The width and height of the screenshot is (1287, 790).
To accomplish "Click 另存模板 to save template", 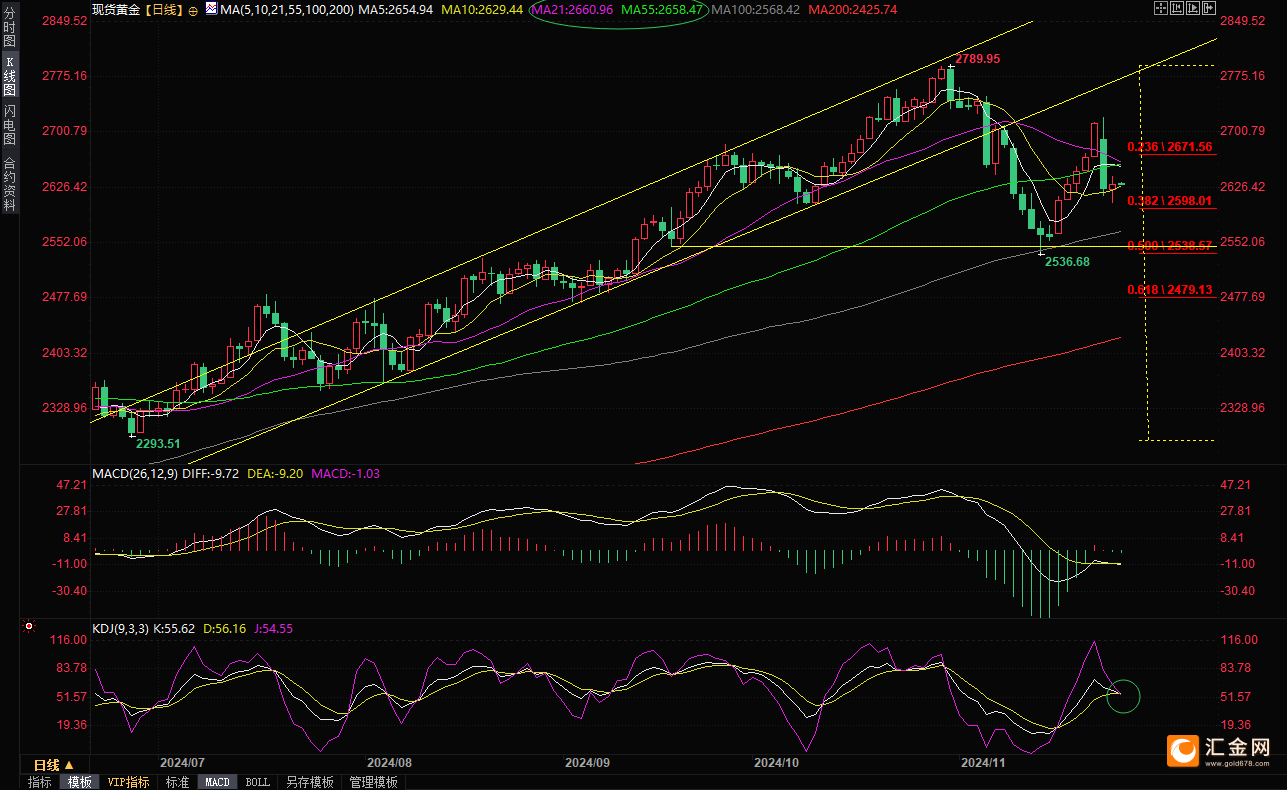I will [309, 782].
